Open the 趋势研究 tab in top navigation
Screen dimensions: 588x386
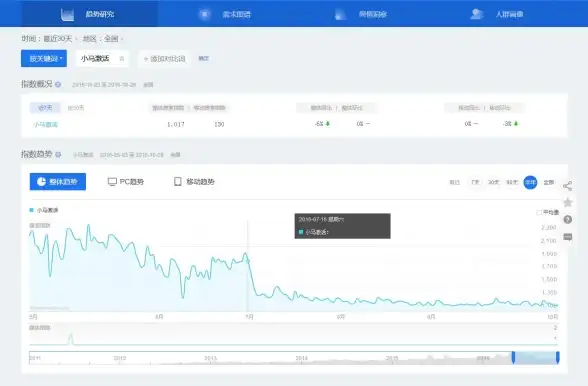(89, 14)
